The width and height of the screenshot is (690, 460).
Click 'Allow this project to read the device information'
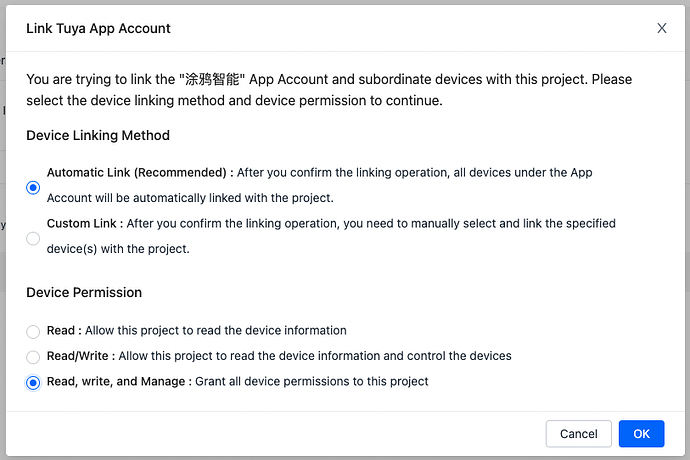point(216,330)
